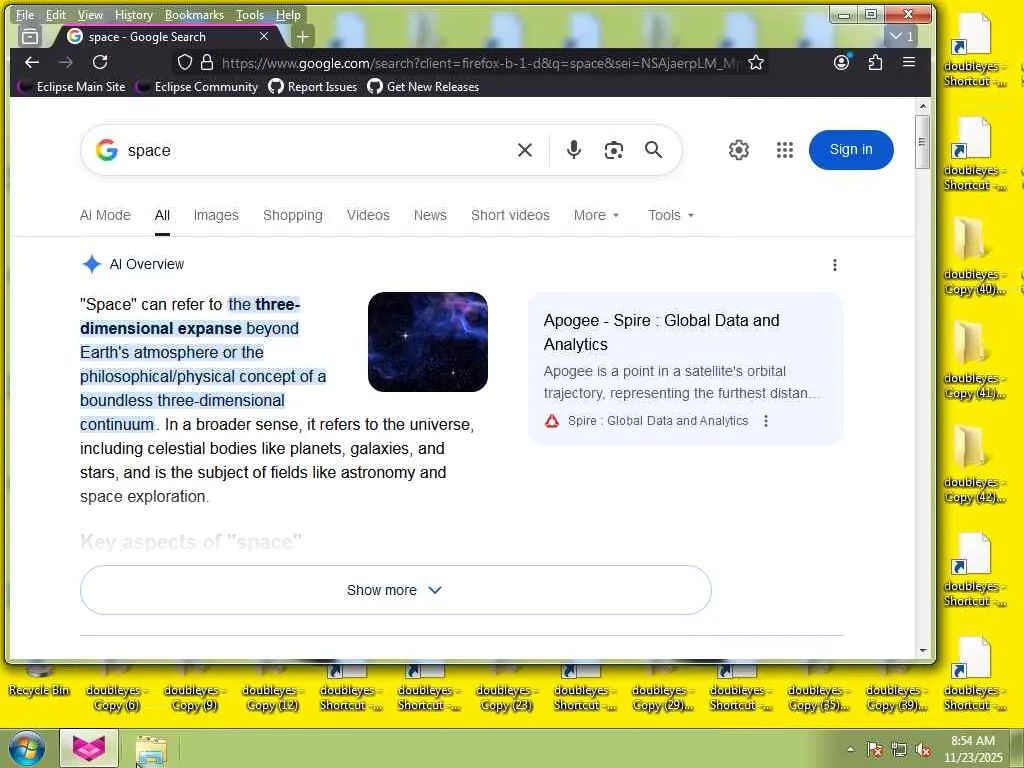This screenshot has width=1024, height=768.
Task: Switch to the Images results tab
Action: 216,216
